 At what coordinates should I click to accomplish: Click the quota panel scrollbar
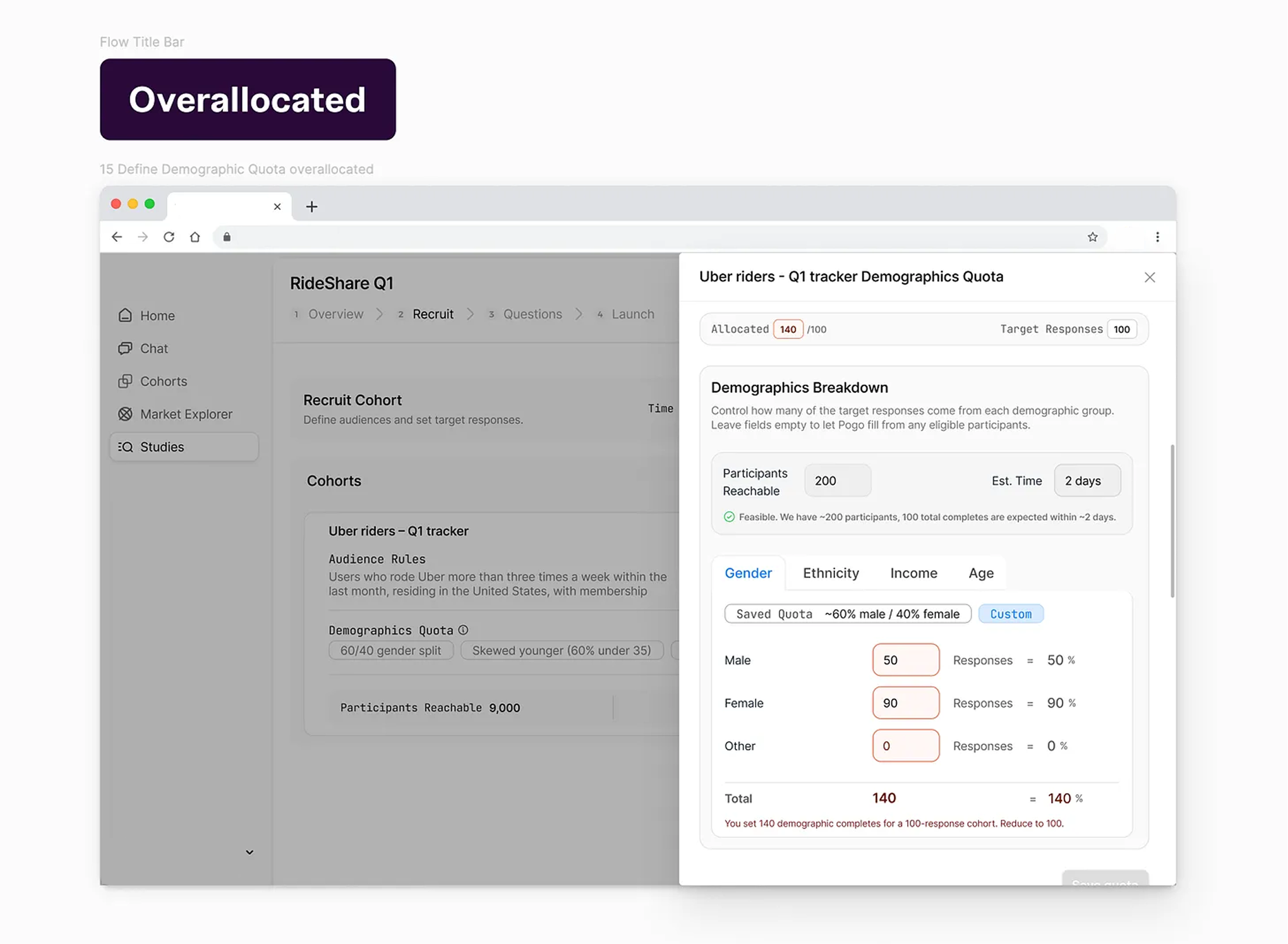click(x=1172, y=520)
